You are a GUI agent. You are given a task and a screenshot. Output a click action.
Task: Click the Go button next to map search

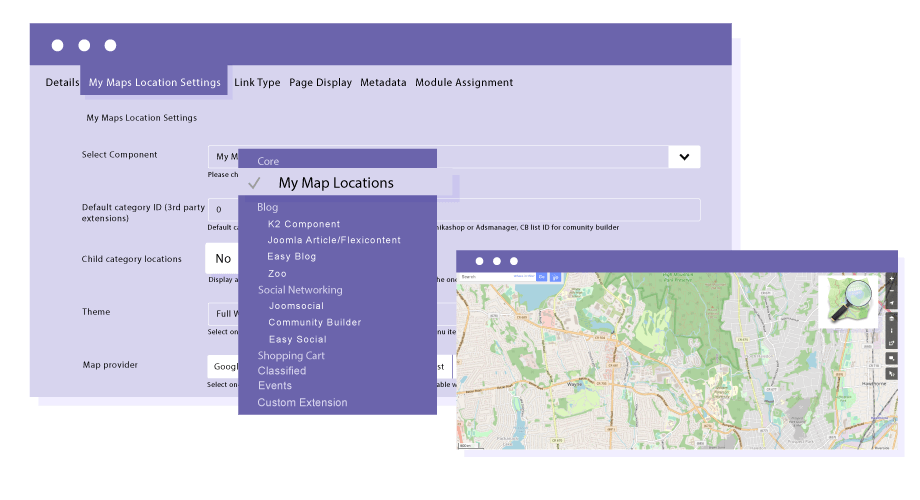542,276
